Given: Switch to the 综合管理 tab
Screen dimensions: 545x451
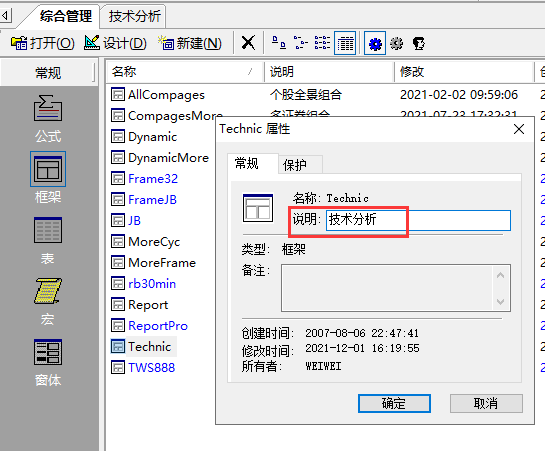Looking at the screenshot, I should point(66,16).
